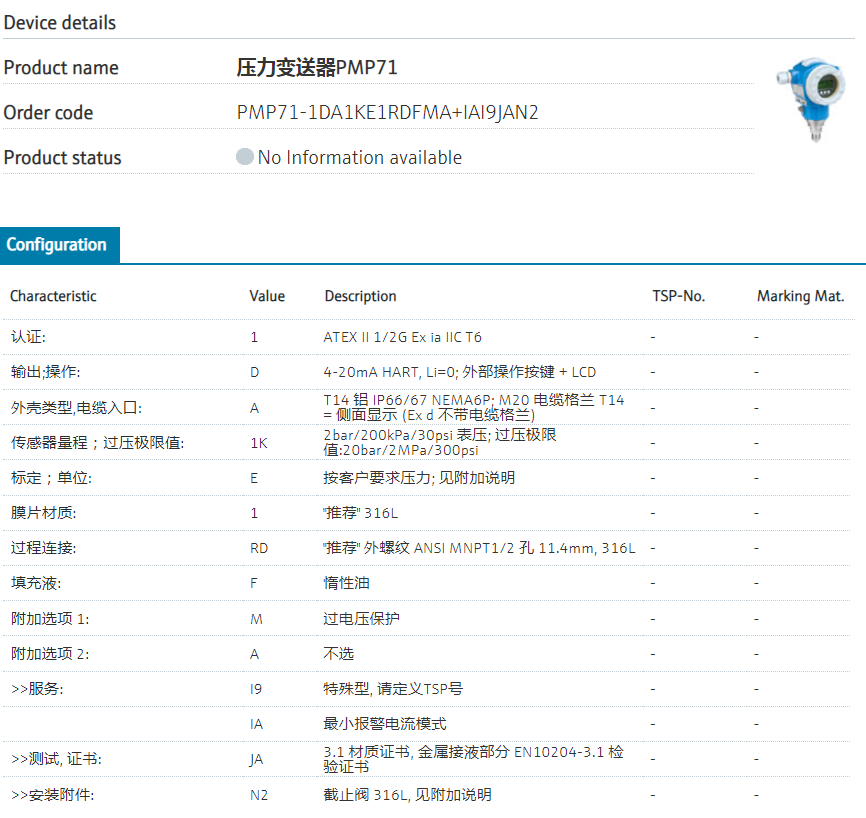Click the TSP-No. column header

678,296
